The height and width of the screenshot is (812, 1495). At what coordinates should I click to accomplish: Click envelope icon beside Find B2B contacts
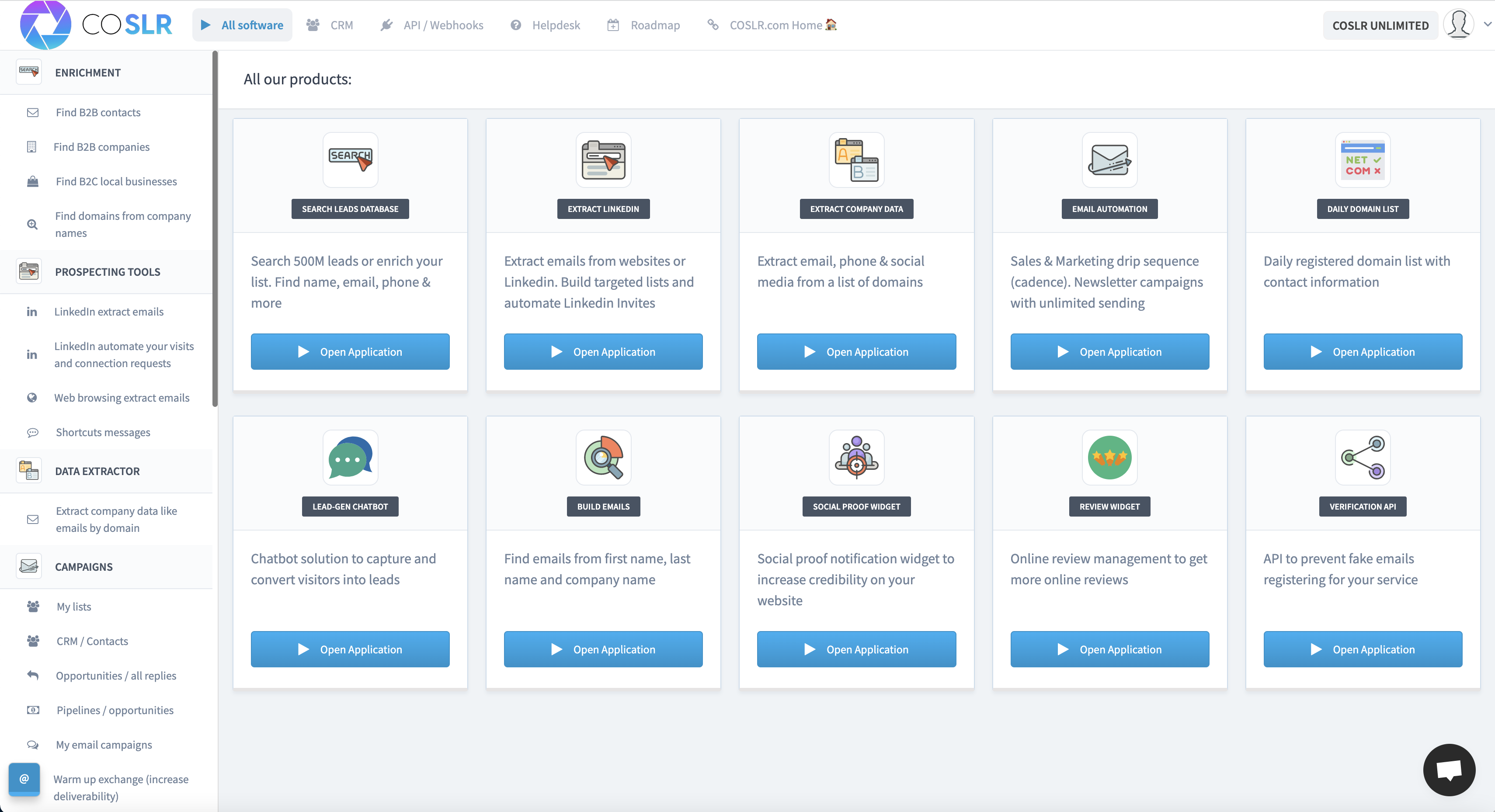(x=32, y=112)
